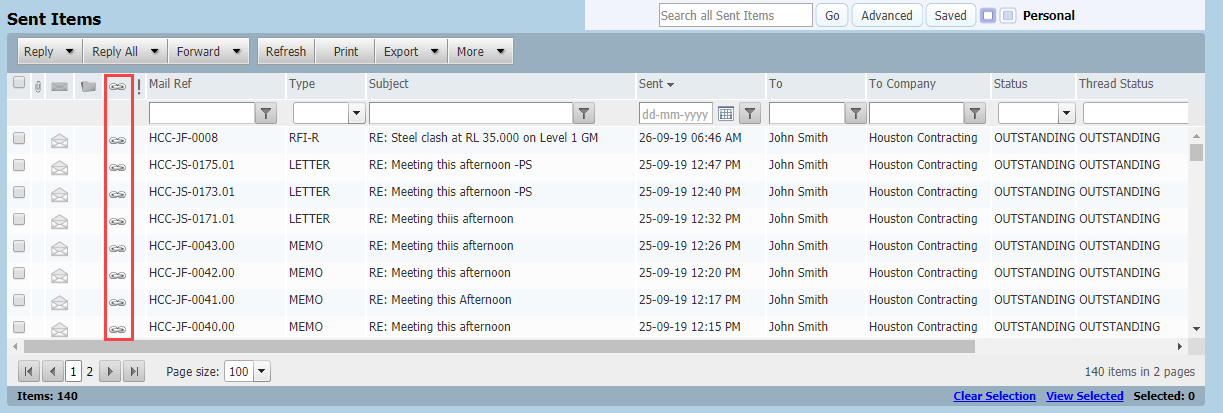Go to next page using arrow

(x=111, y=371)
